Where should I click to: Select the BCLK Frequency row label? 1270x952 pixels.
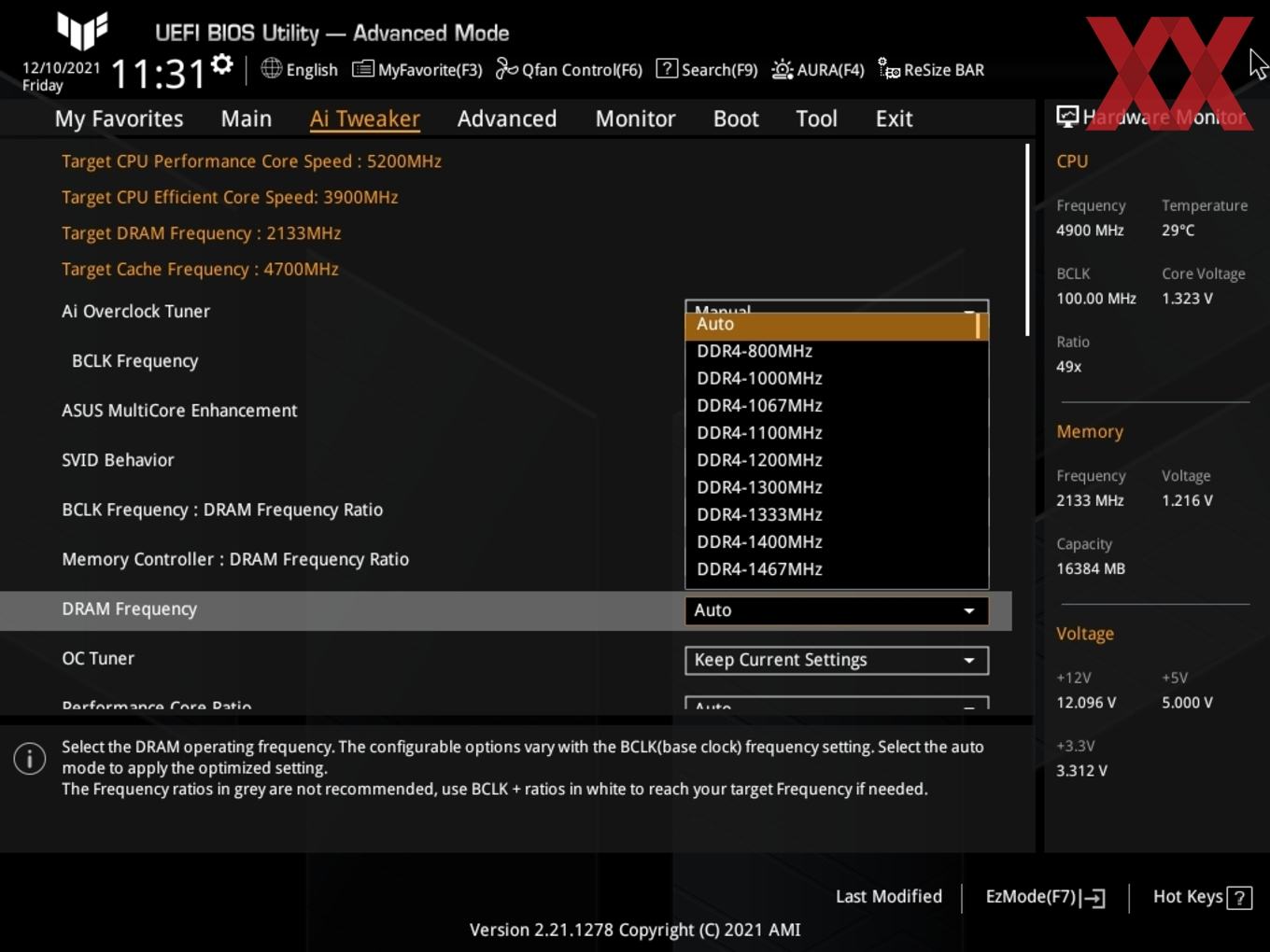(134, 361)
